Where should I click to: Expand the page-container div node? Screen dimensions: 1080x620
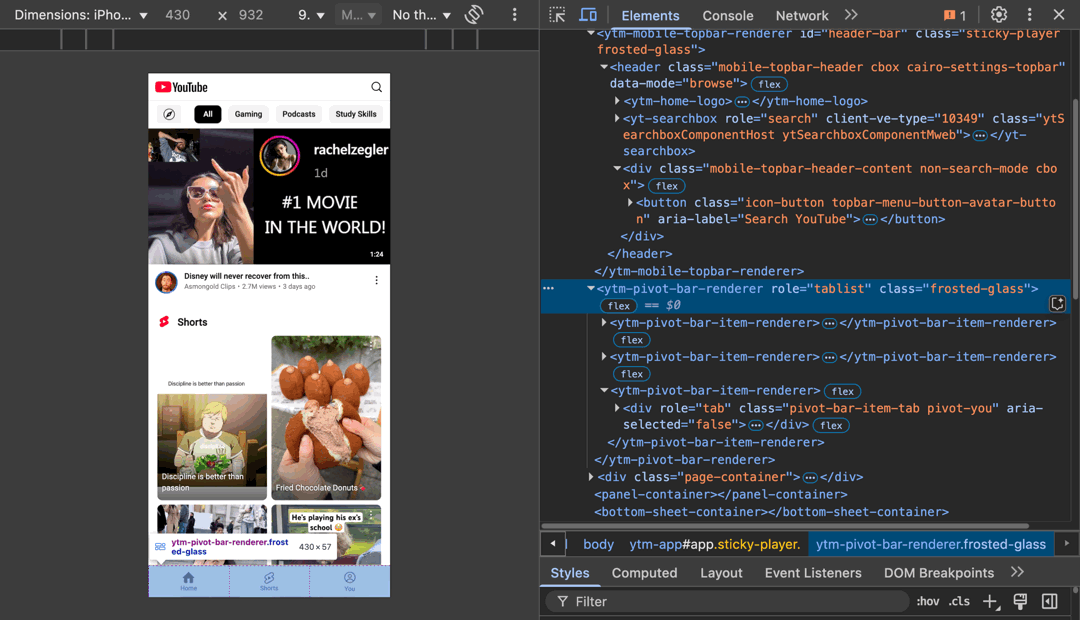click(x=591, y=477)
